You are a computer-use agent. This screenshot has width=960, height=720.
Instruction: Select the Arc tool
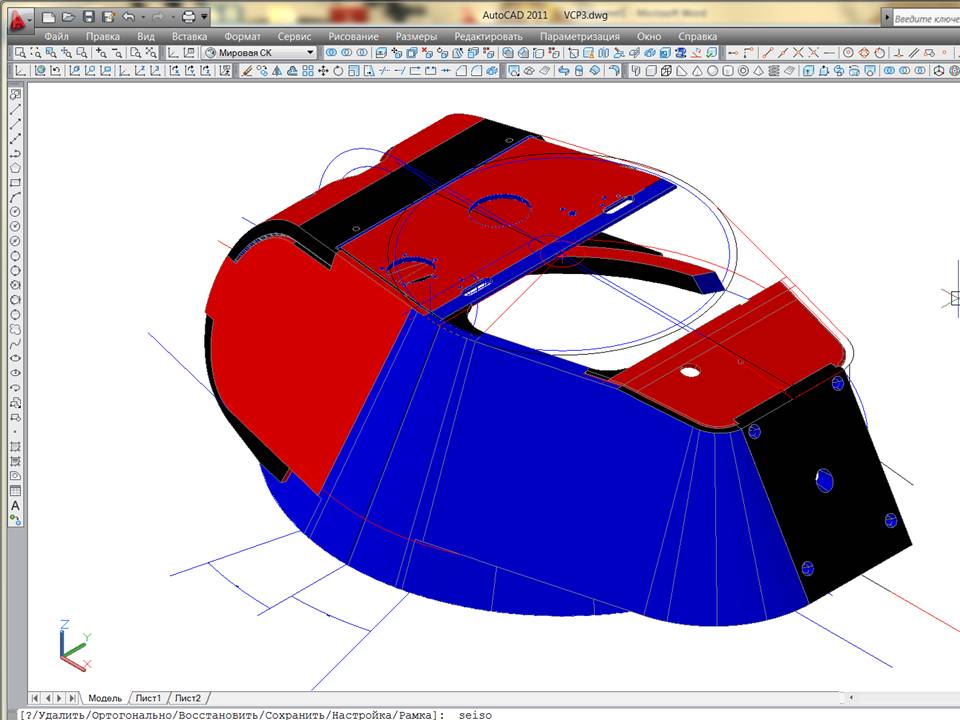pos(15,197)
